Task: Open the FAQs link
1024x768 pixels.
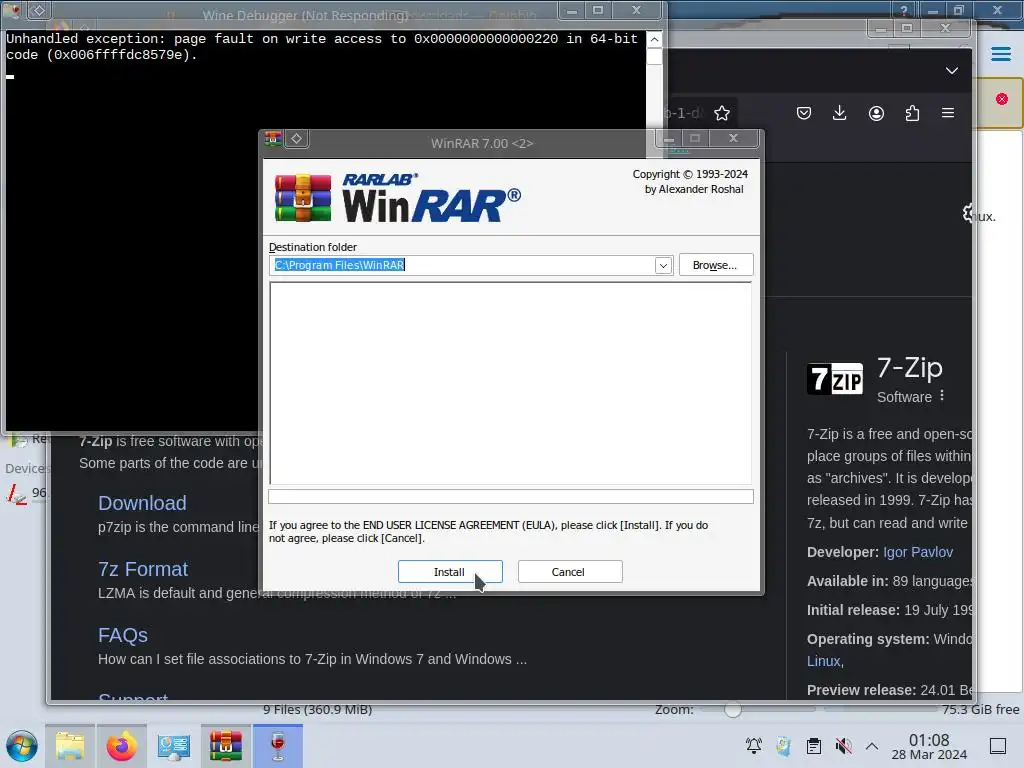Action: point(123,635)
